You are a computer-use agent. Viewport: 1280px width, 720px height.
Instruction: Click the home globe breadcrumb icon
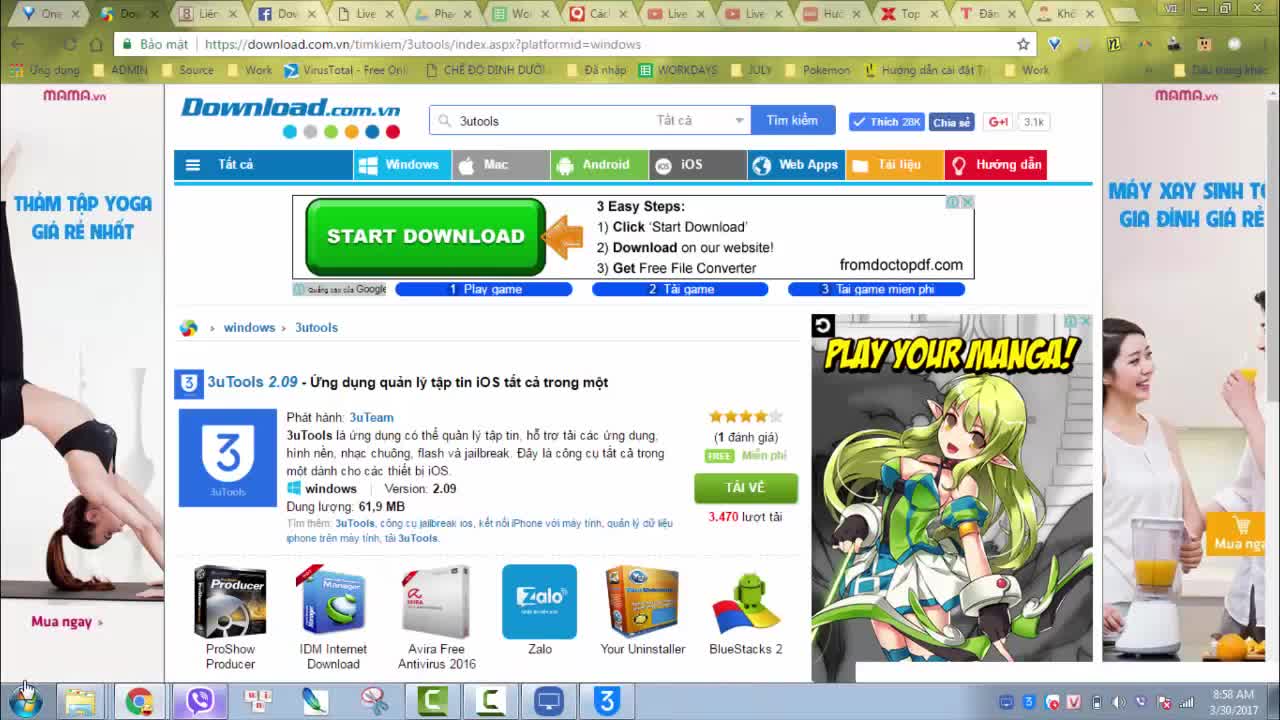pos(188,328)
